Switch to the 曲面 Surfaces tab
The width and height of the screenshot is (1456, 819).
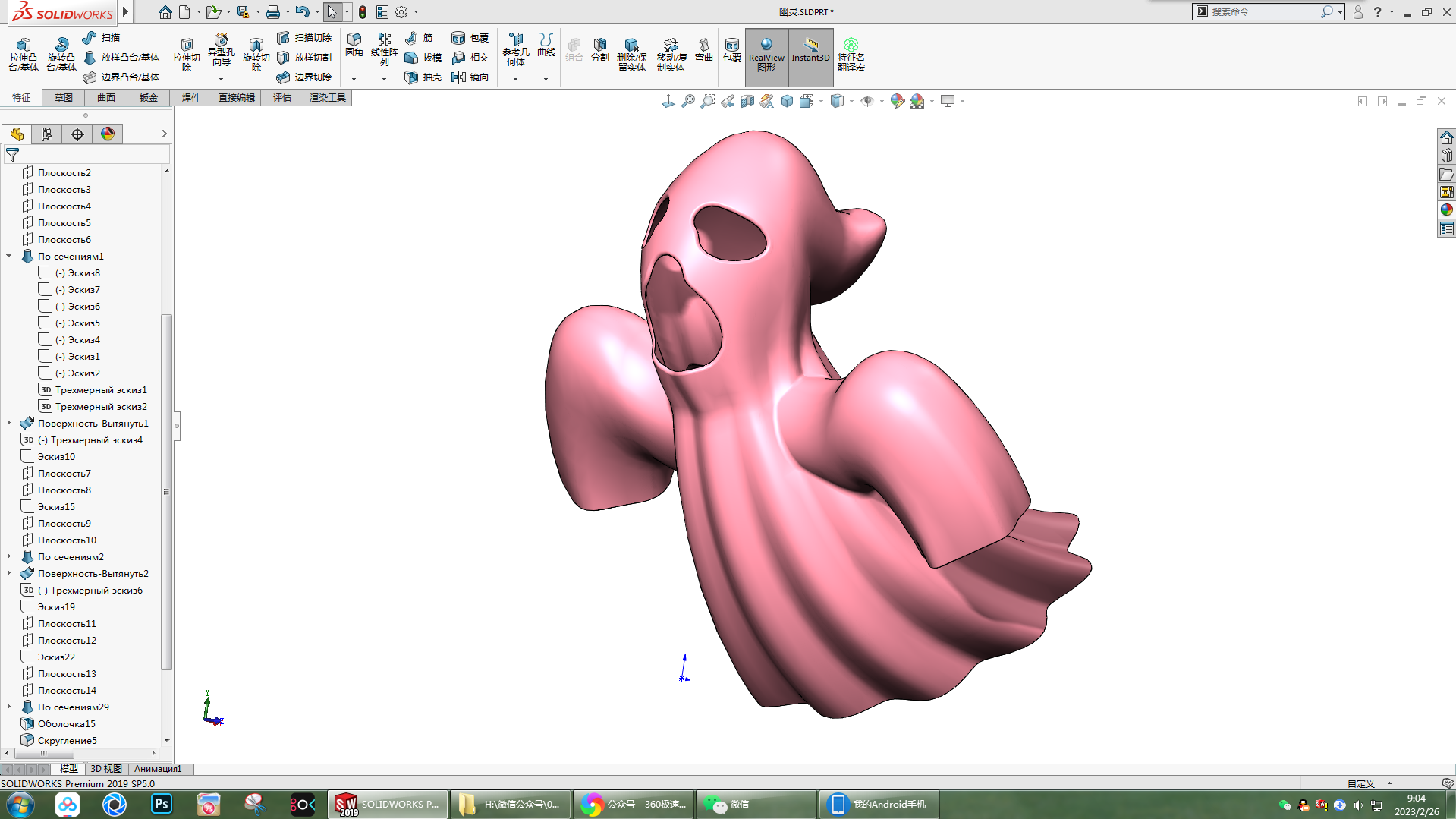pos(106,97)
